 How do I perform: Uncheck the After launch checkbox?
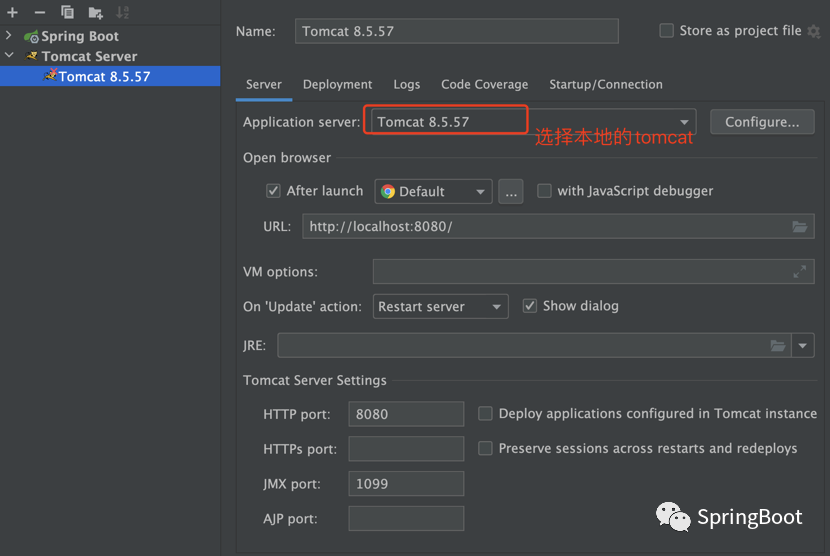coord(273,191)
